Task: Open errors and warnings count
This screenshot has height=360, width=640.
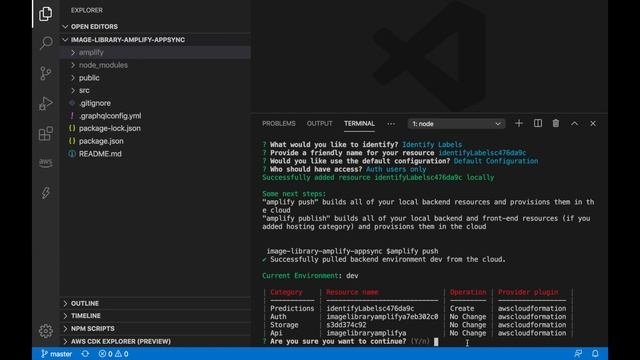Action: (x=113, y=354)
